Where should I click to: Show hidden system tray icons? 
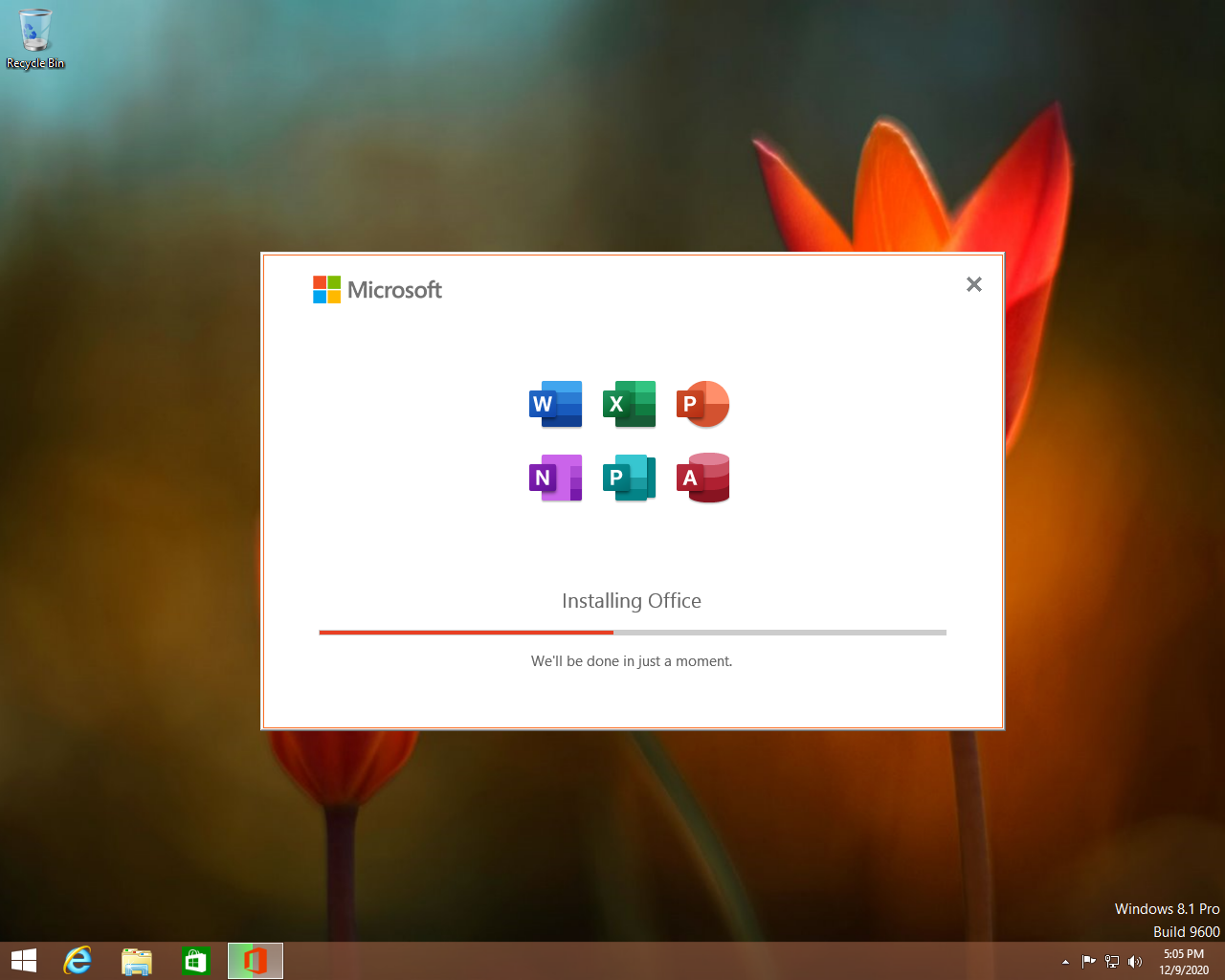pos(1065,962)
